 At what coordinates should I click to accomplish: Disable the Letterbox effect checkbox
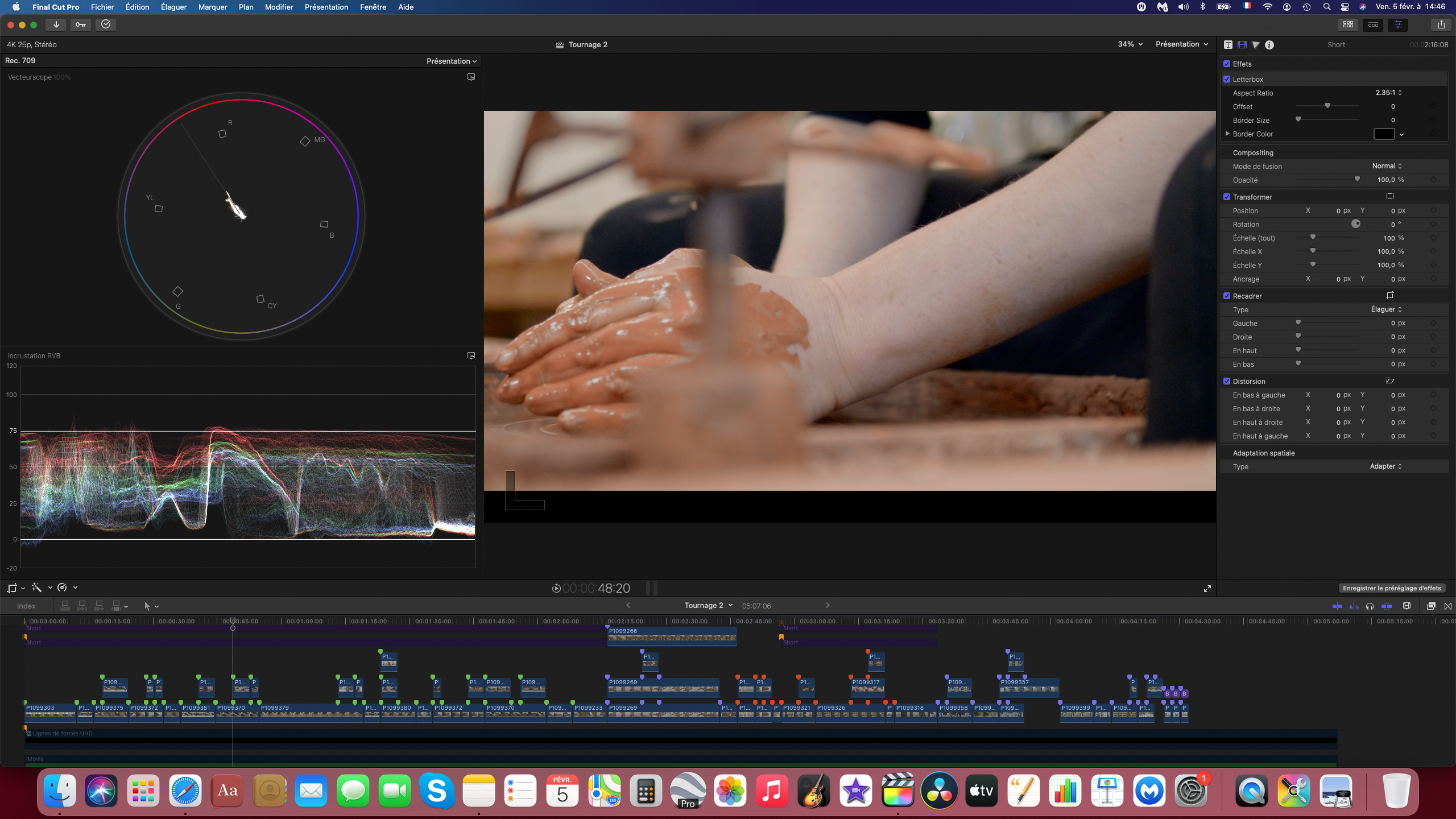[1227, 80]
